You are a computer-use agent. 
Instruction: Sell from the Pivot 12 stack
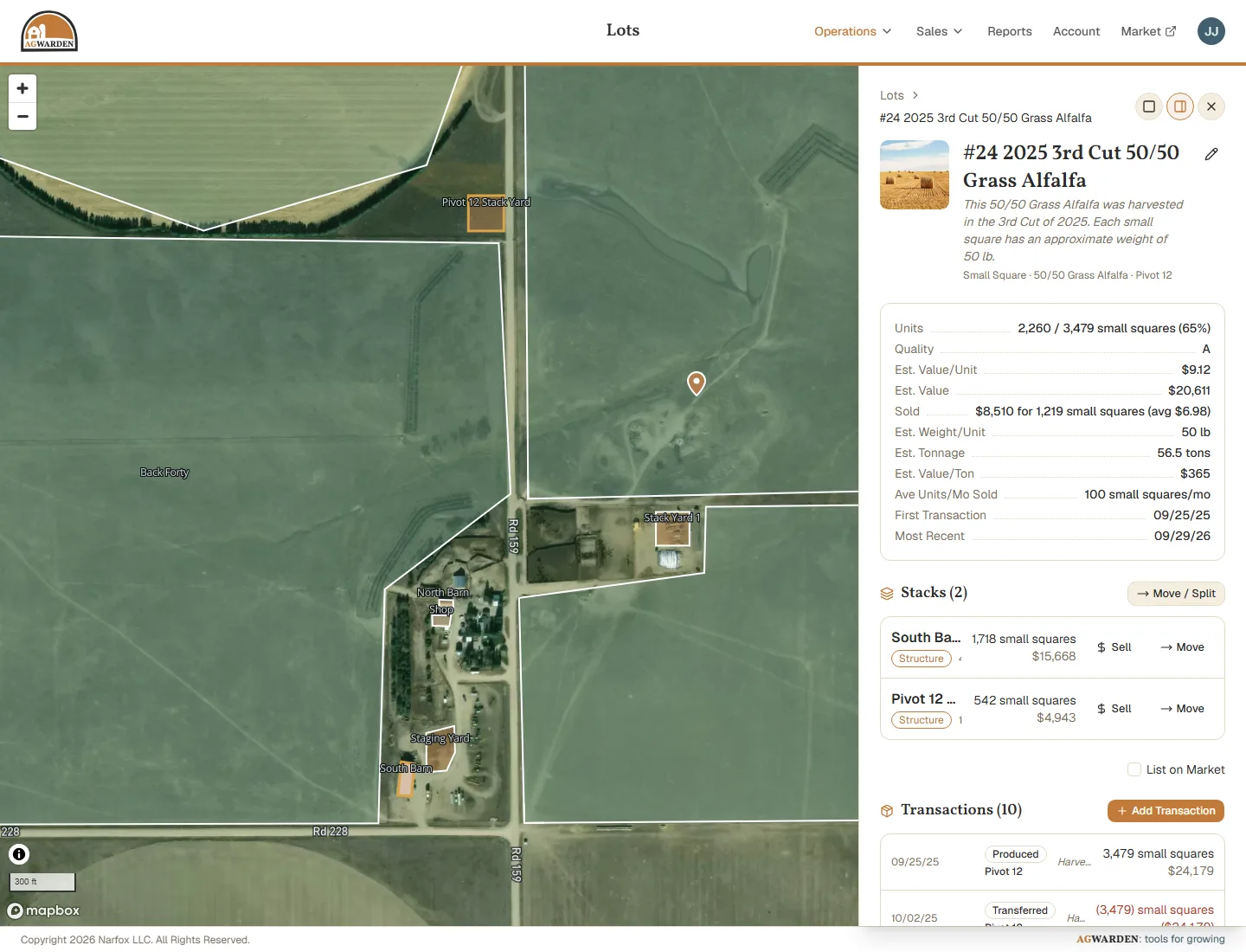click(x=1114, y=709)
